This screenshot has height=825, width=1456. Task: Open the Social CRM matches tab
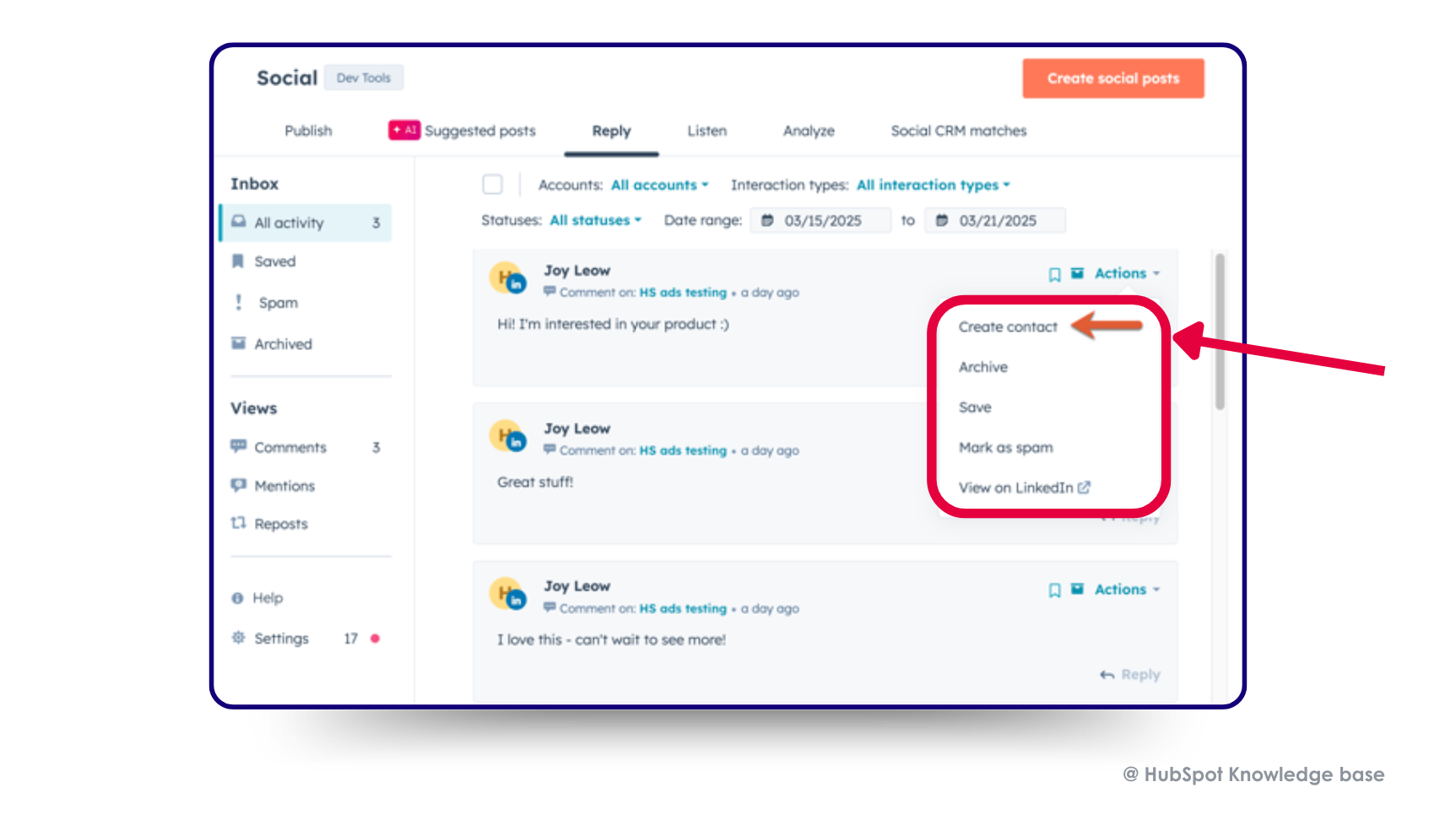click(959, 131)
